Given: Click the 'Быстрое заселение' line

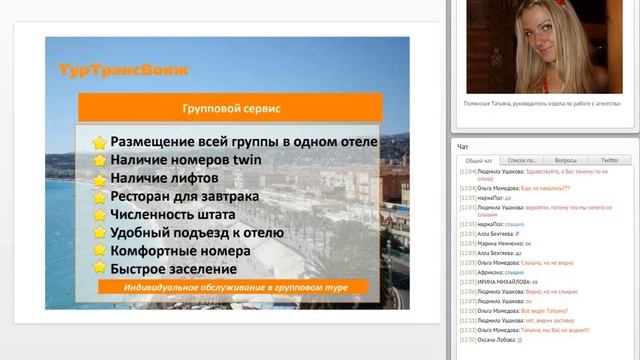Looking at the screenshot, I should pyautogui.click(x=173, y=269).
